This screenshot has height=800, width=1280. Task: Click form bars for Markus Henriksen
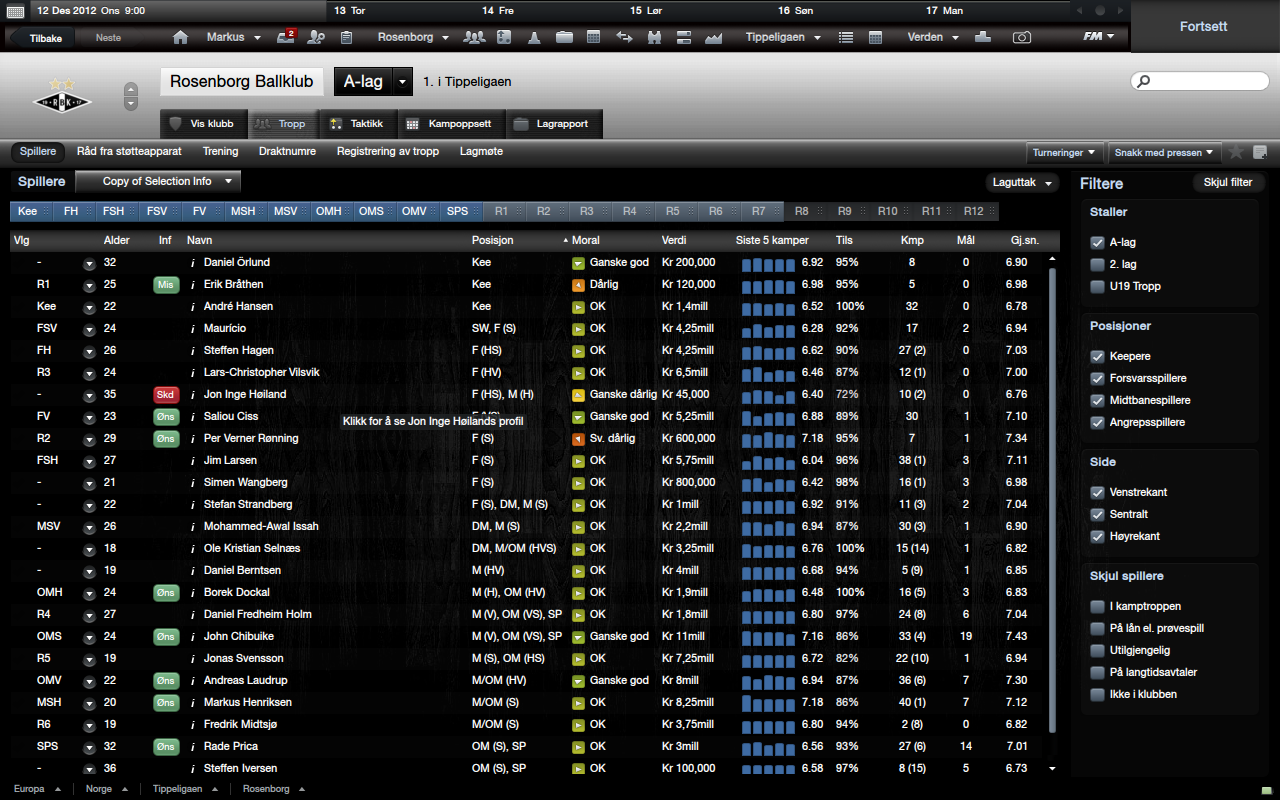coord(769,702)
